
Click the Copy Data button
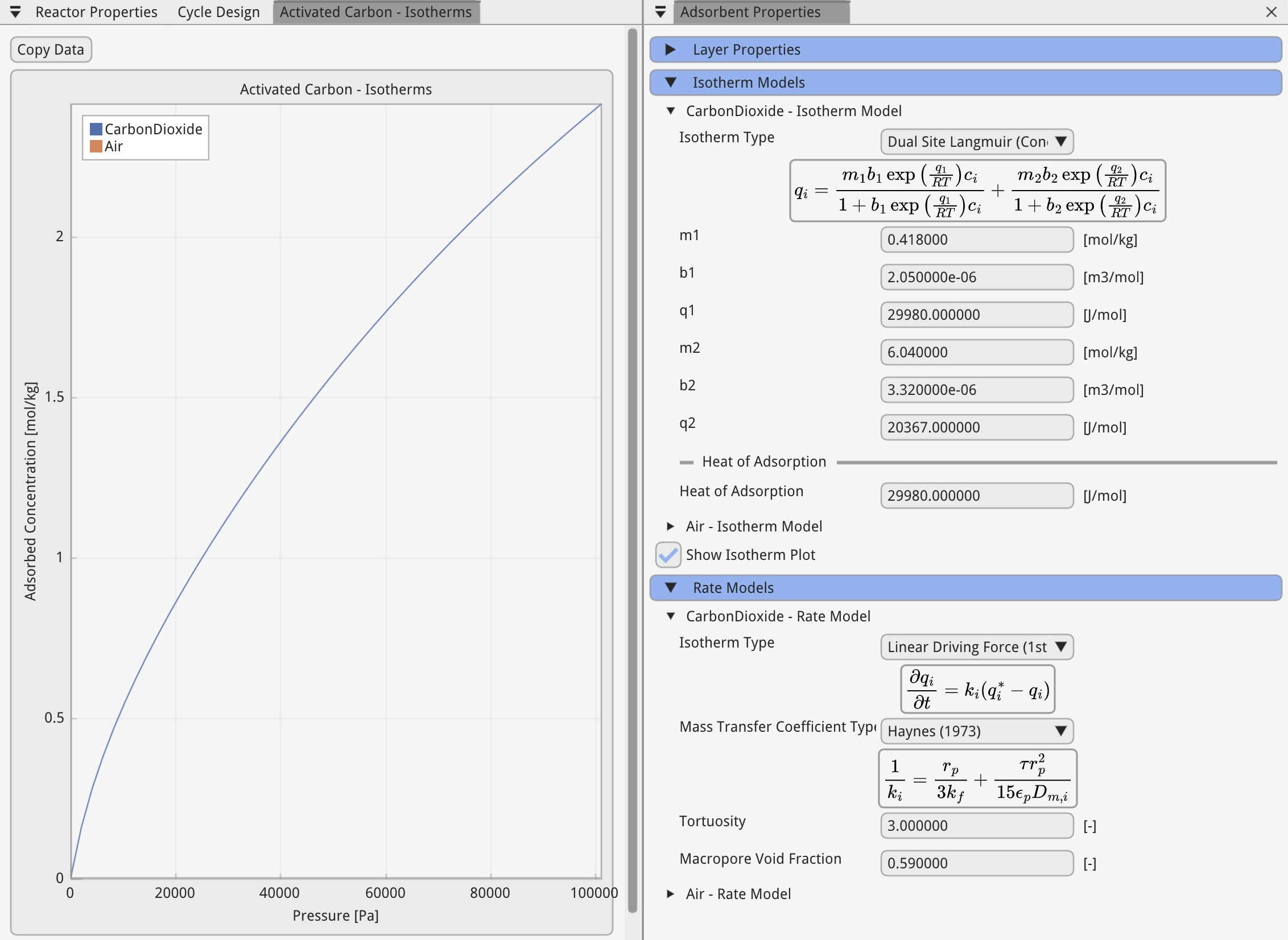pyautogui.click(x=51, y=50)
